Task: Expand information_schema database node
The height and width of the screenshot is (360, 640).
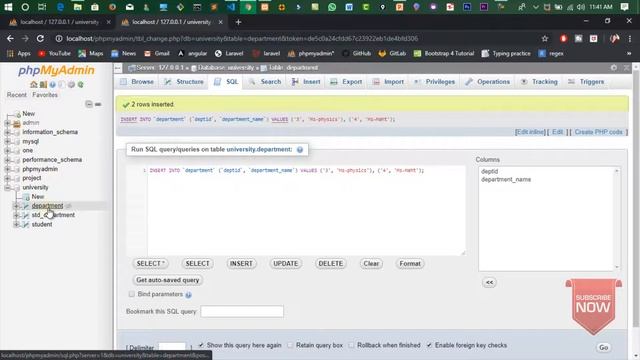Action: pos(7,132)
